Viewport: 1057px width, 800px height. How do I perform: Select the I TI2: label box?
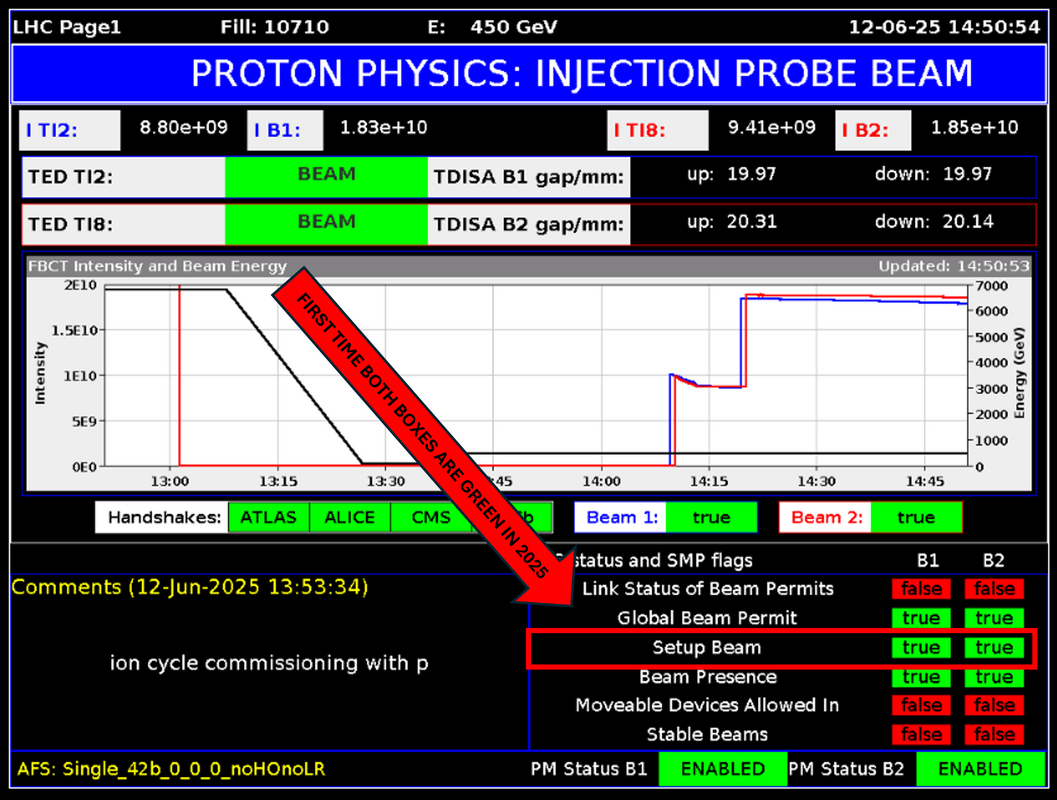69,130
